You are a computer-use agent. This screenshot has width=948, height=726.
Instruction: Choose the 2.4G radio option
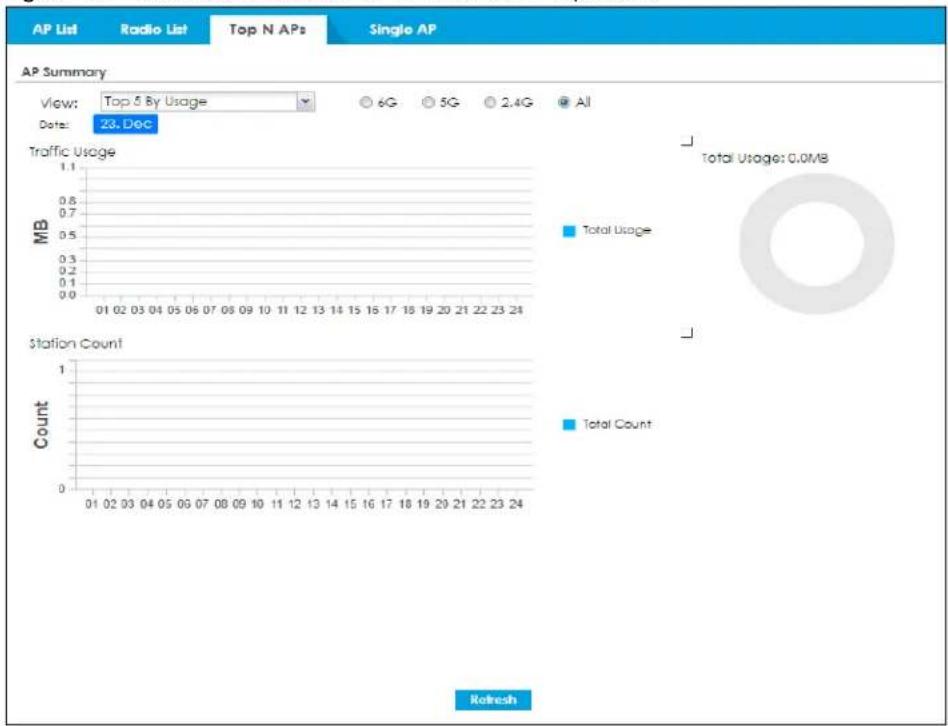click(490, 103)
